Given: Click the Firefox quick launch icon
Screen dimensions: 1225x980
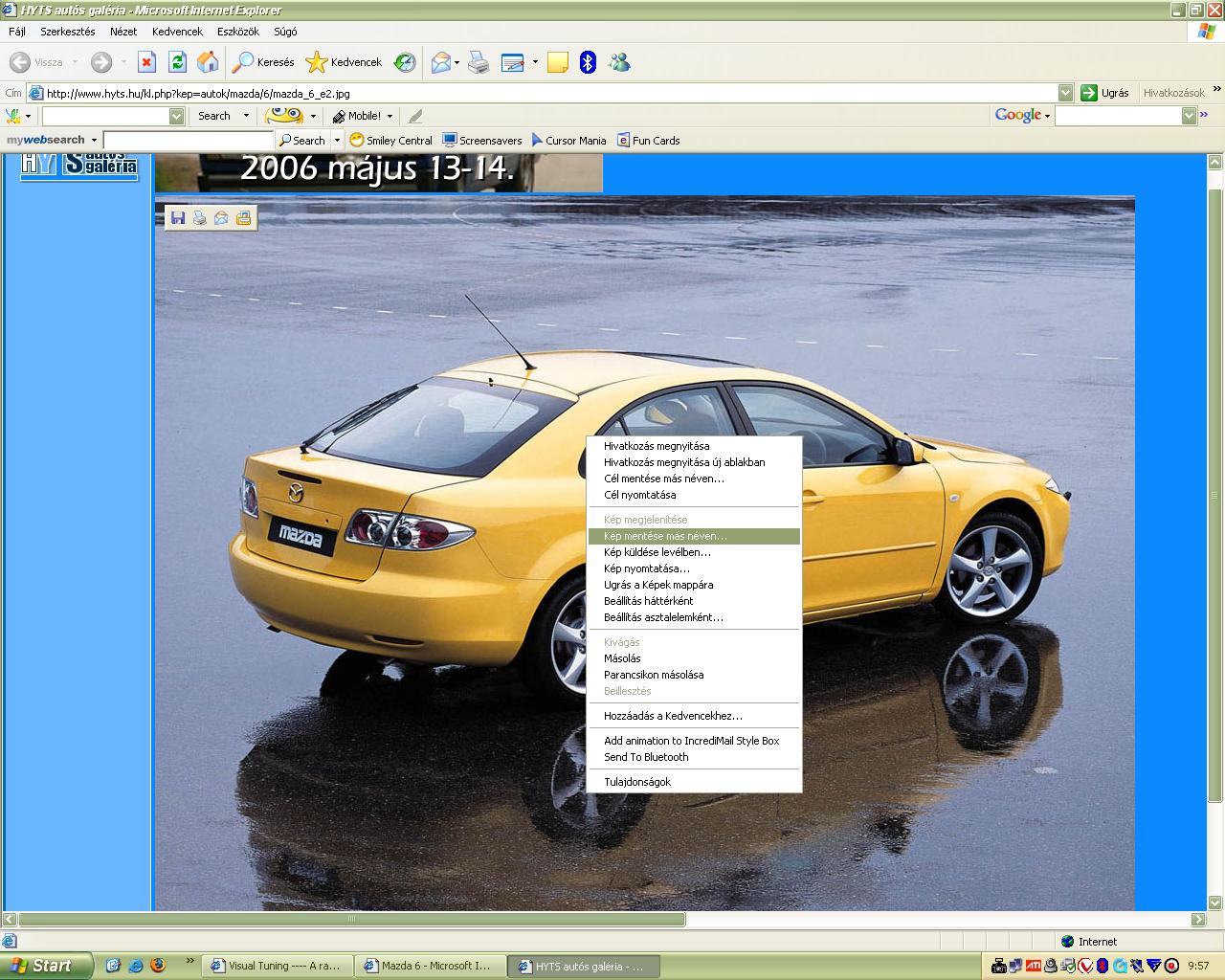Looking at the screenshot, I should coord(158,966).
